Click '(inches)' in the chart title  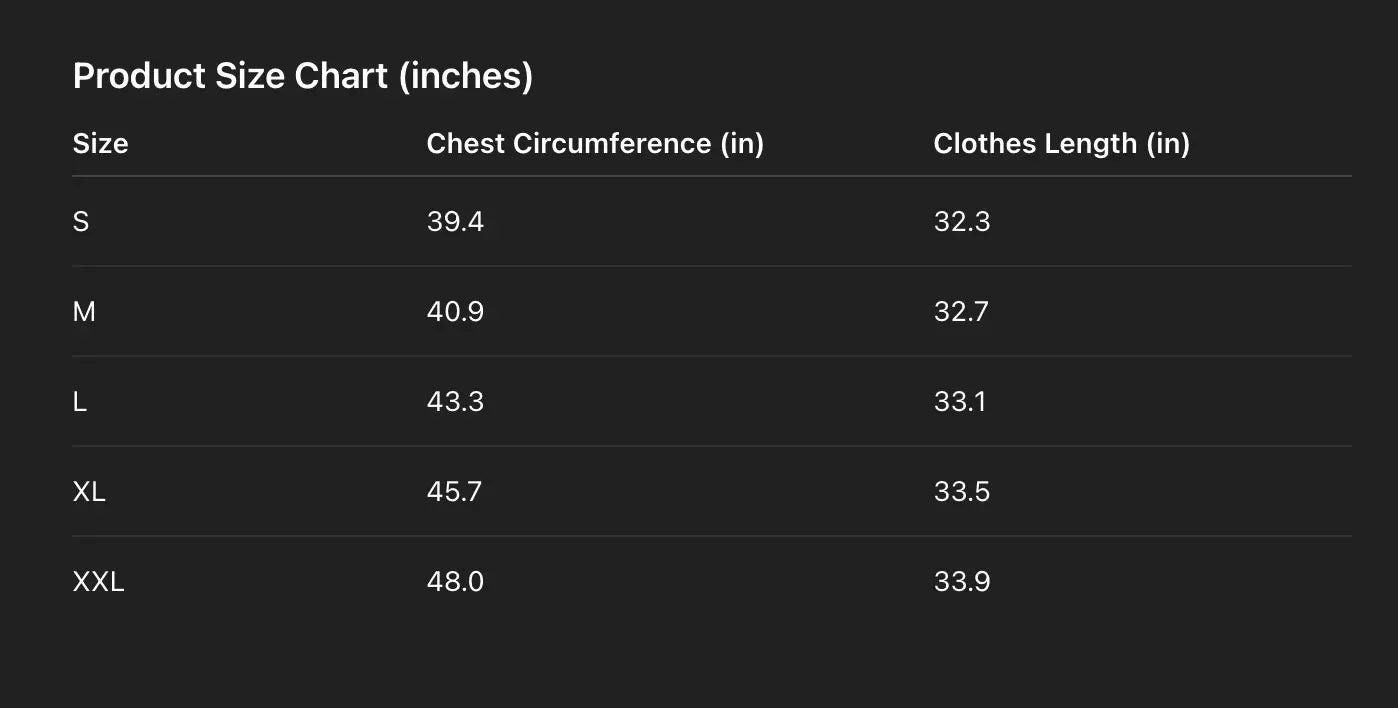[x=465, y=76]
